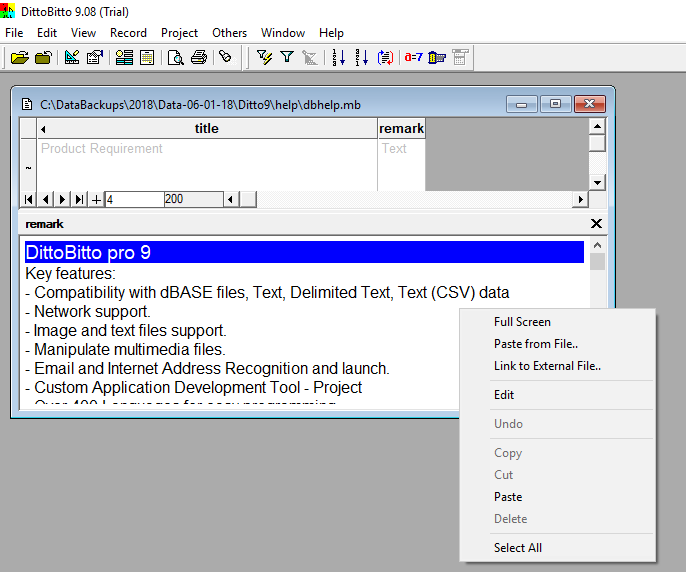Open the Others menu
The height and width of the screenshot is (572, 686).
tap(229, 33)
